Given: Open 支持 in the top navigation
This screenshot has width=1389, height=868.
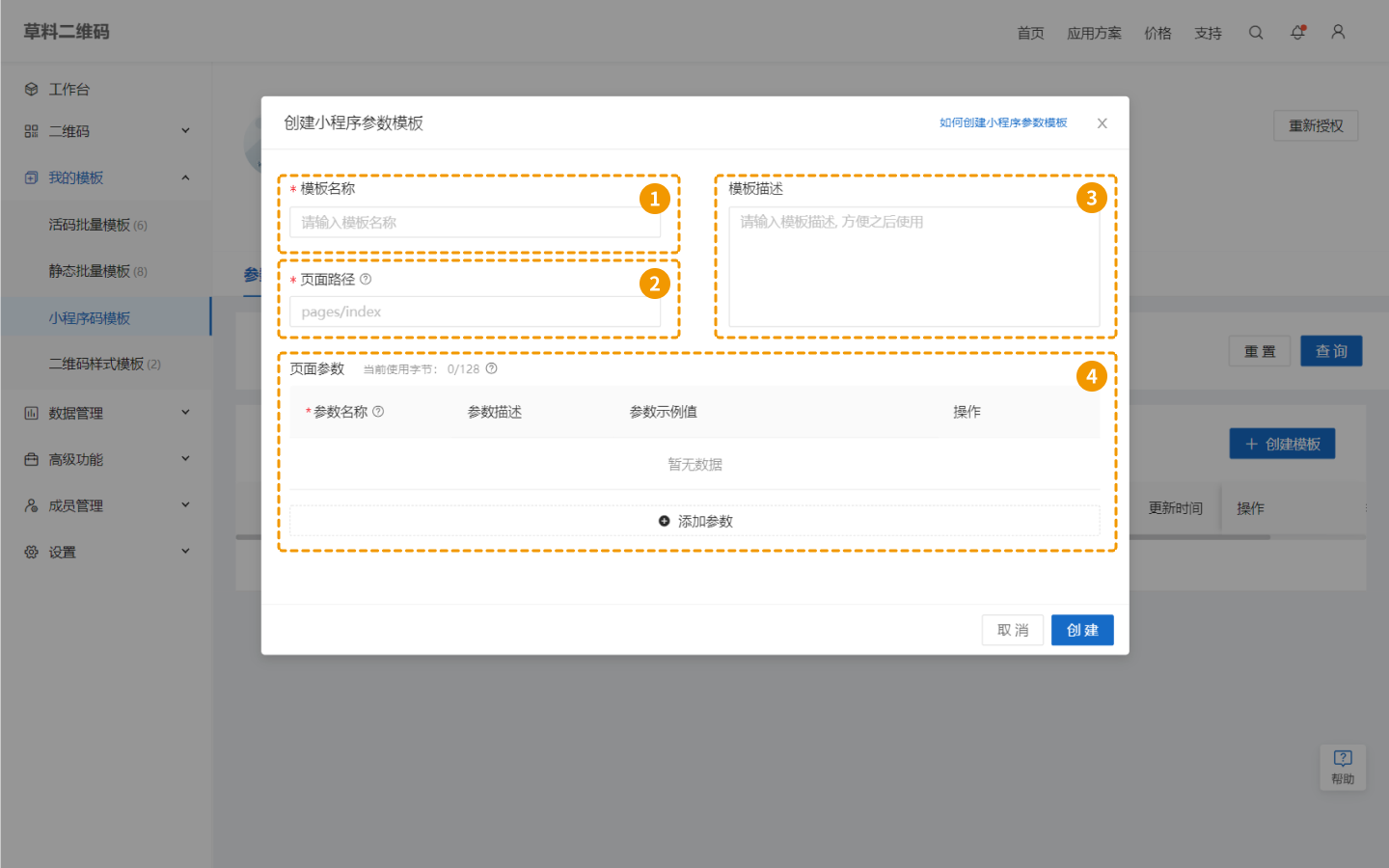Looking at the screenshot, I should 1208,33.
